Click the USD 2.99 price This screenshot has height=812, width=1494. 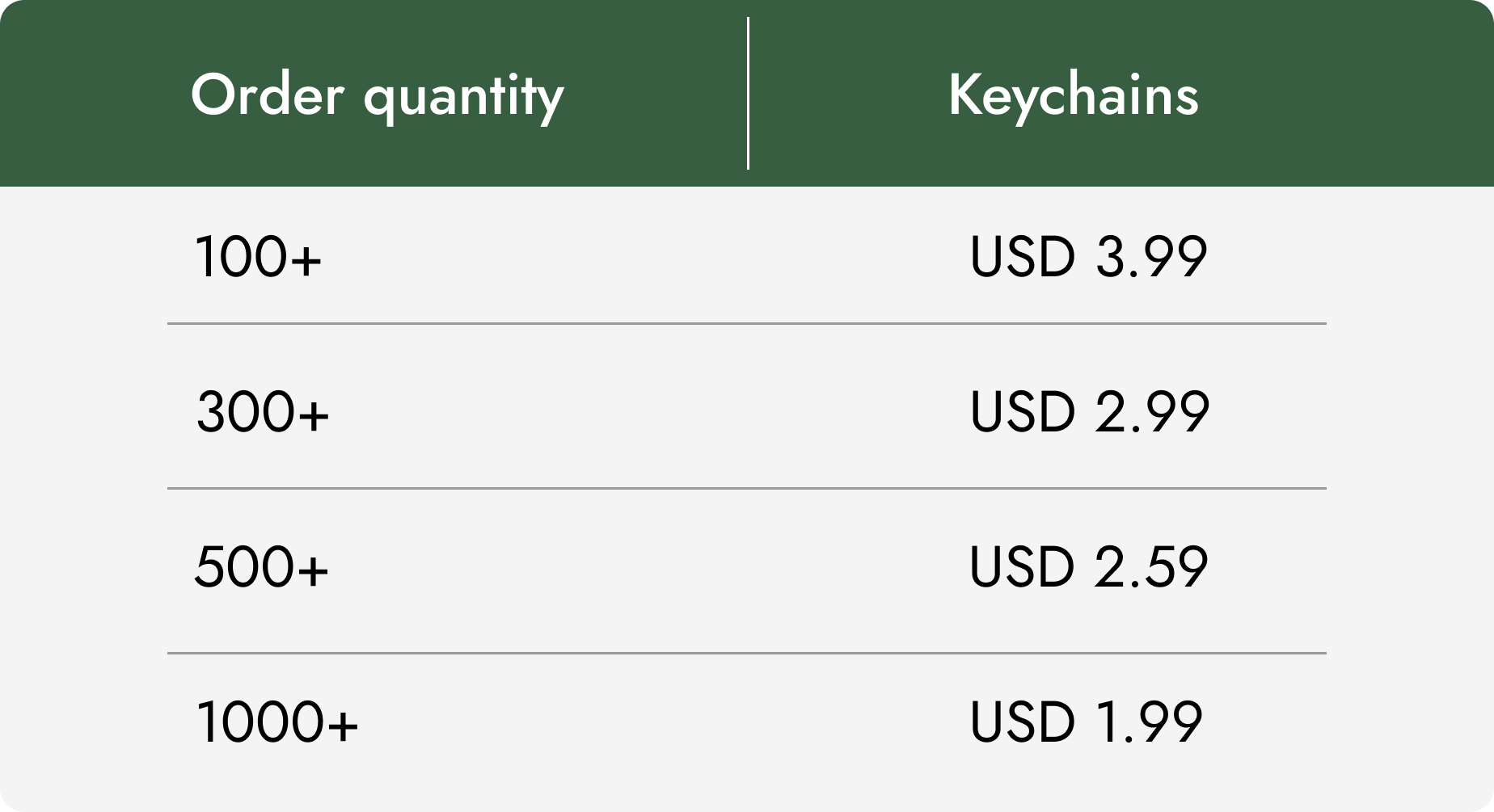coord(1089,412)
